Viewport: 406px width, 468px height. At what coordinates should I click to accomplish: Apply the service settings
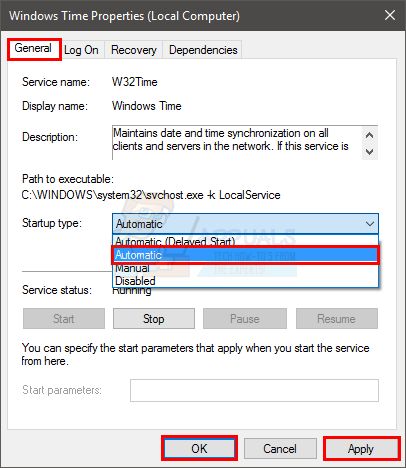pos(361,449)
